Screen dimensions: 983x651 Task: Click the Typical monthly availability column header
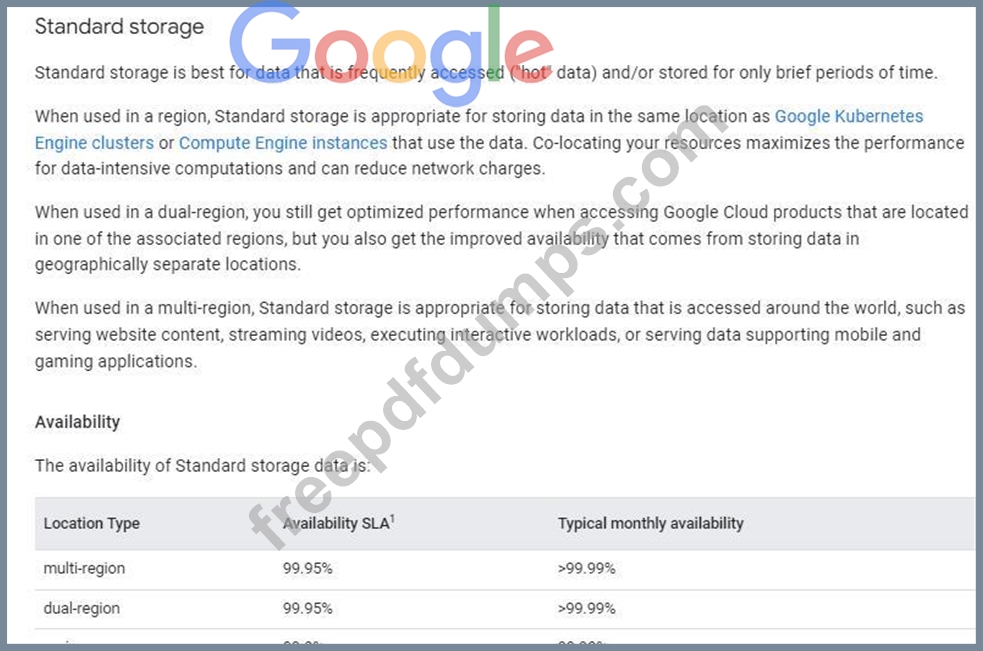click(650, 523)
